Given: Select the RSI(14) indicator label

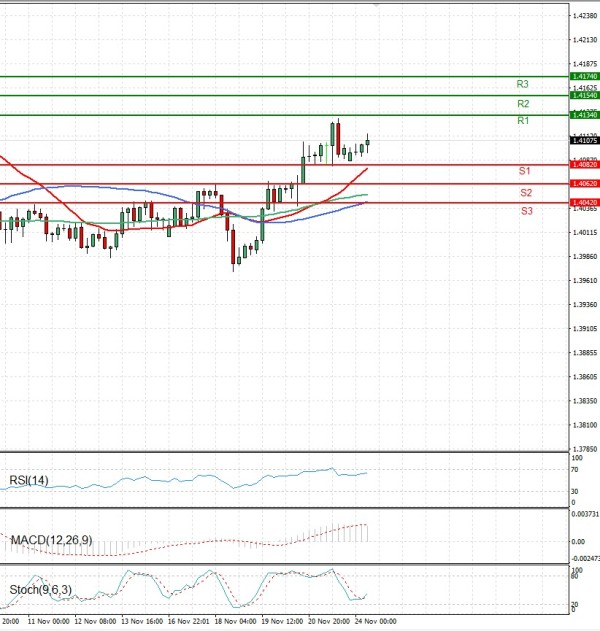Looking at the screenshot, I should pyautogui.click(x=30, y=481).
